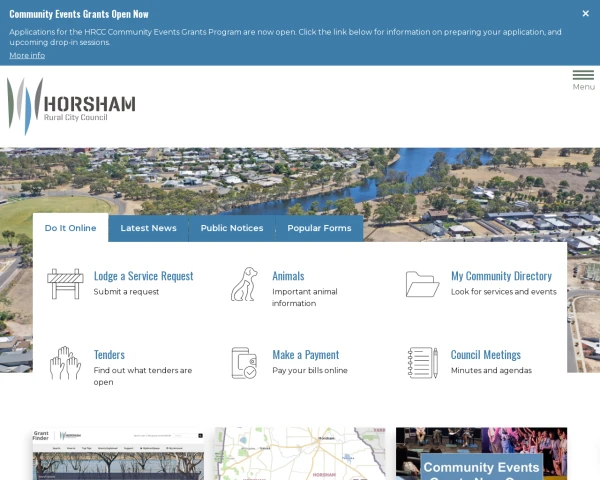
Task: Click the folder icon for My Community Directory
Action: [422, 284]
